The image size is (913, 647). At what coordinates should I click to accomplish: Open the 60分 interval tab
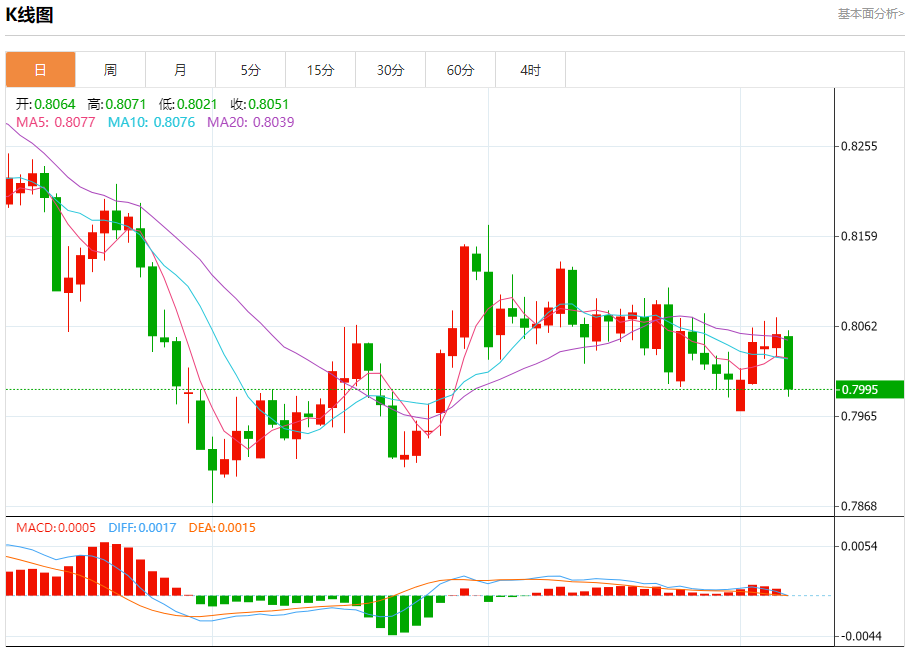tap(460, 70)
